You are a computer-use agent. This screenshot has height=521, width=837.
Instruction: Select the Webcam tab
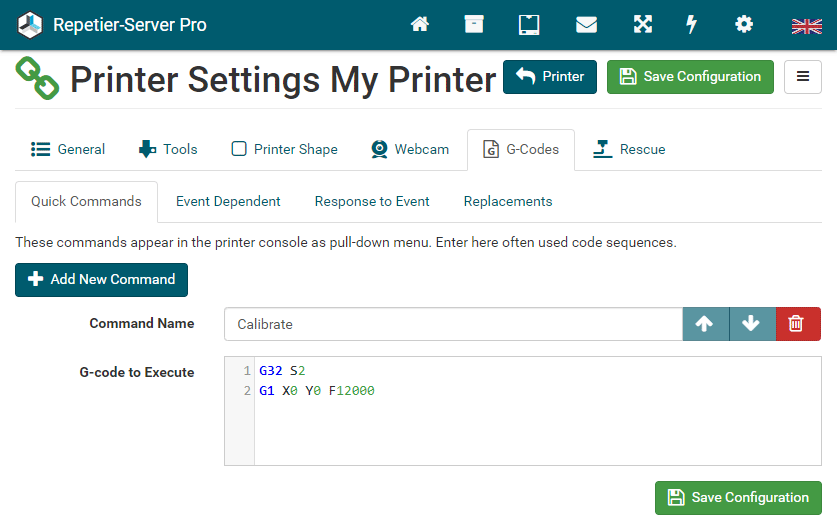409,149
